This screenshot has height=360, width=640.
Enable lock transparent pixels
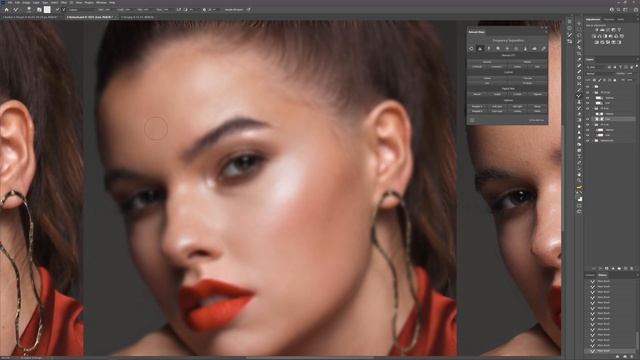pos(594,80)
